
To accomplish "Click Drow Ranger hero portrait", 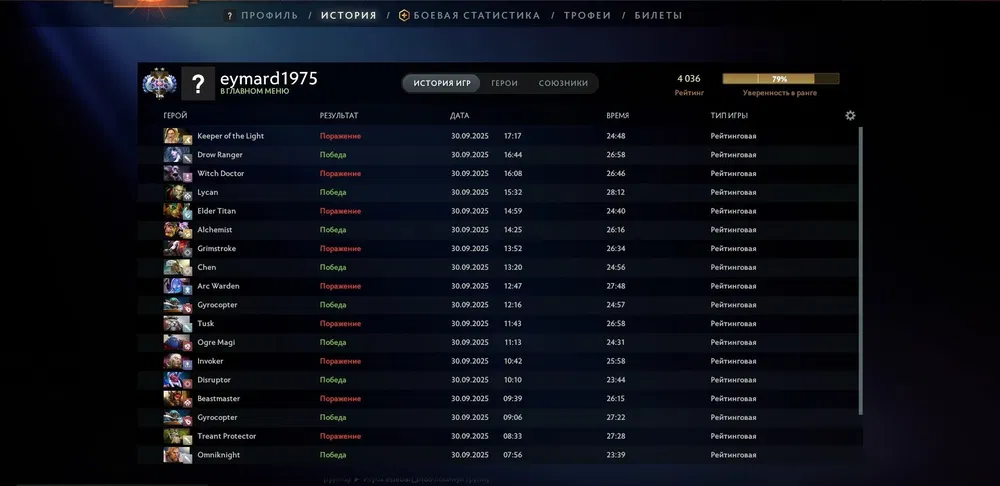I will click(177, 155).
